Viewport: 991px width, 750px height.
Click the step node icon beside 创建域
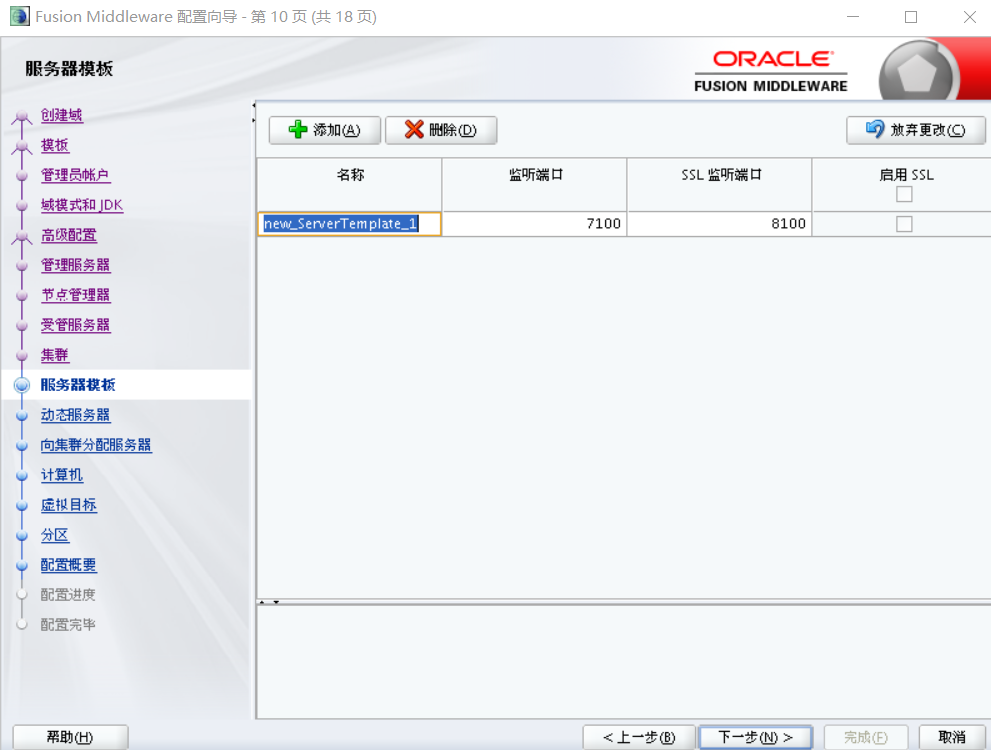point(22,115)
